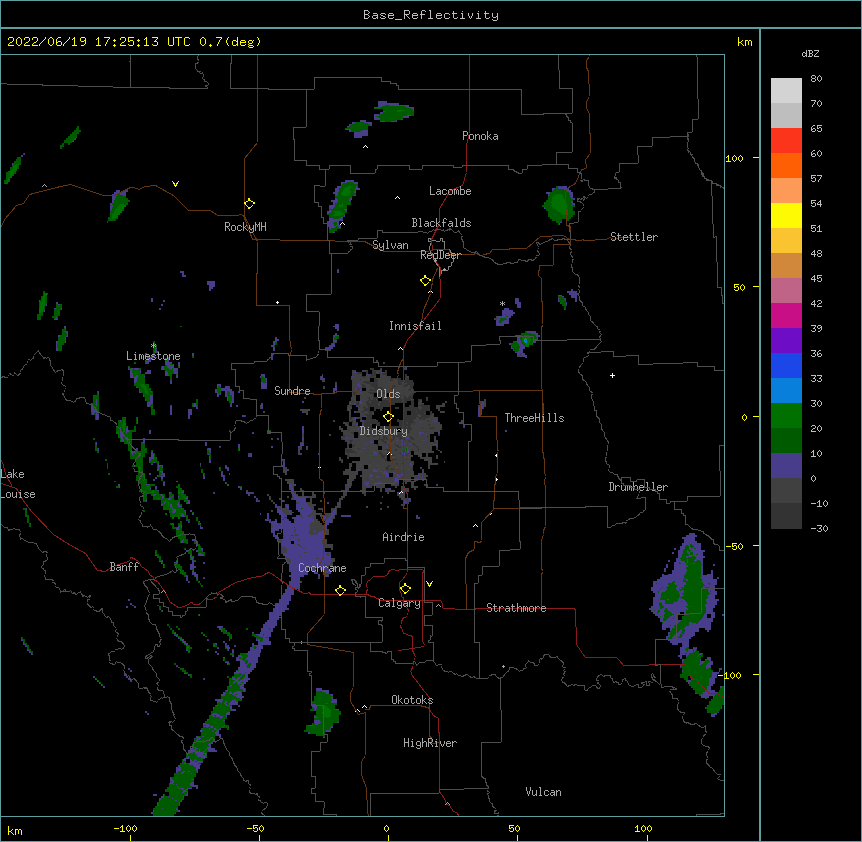Click the green echo southwest of Okotoks
This screenshot has height=842, width=862.
tap(323, 712)
